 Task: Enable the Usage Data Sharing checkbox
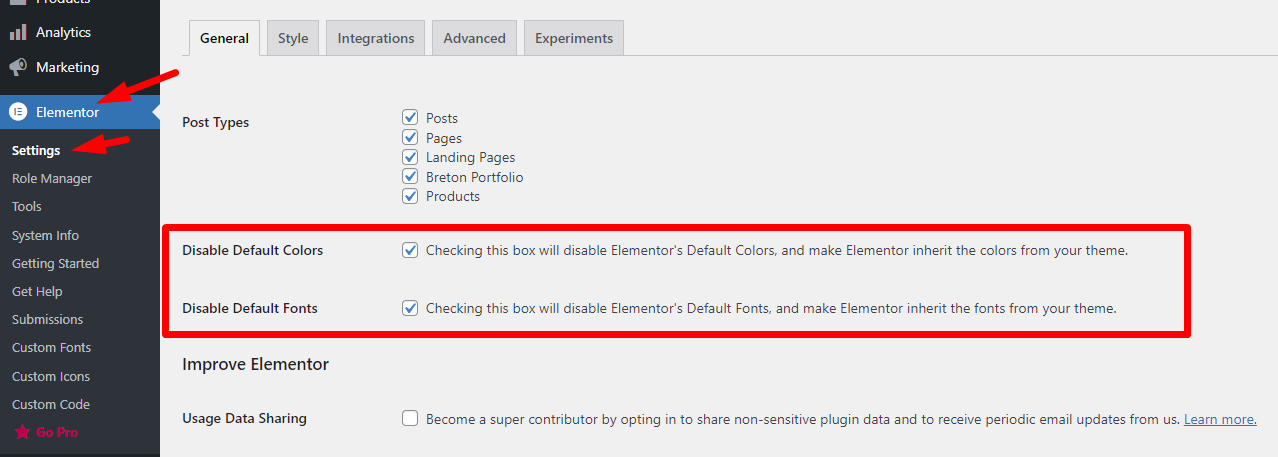(410, 419)
